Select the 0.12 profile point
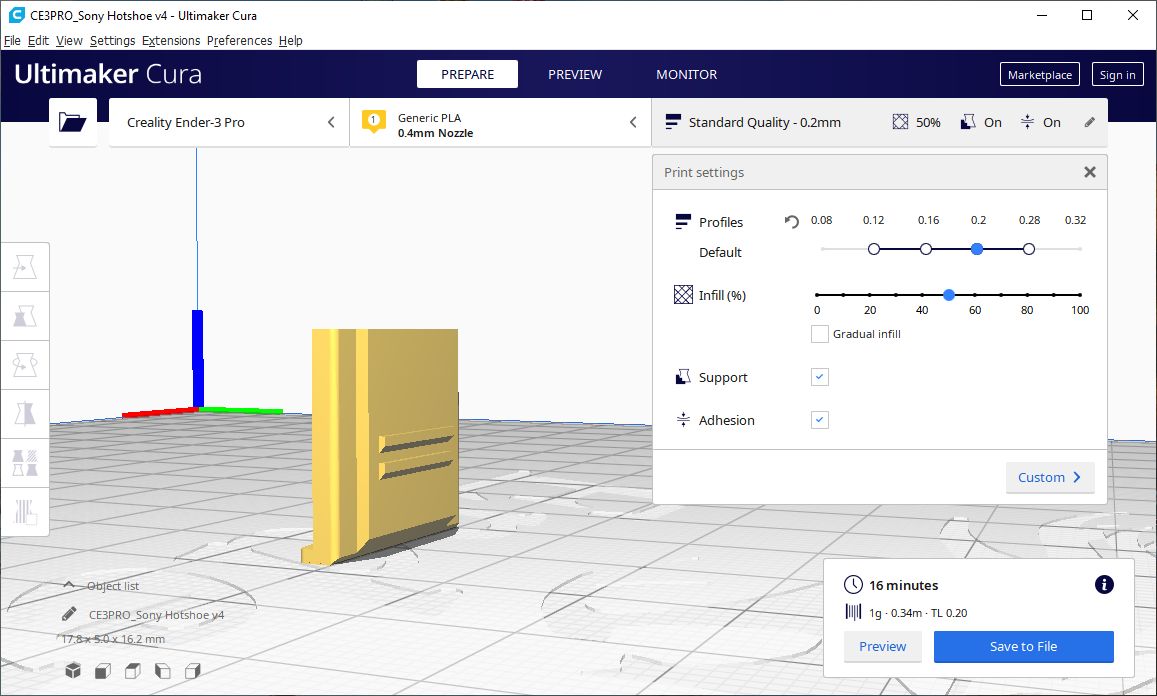 click(874, 249)
